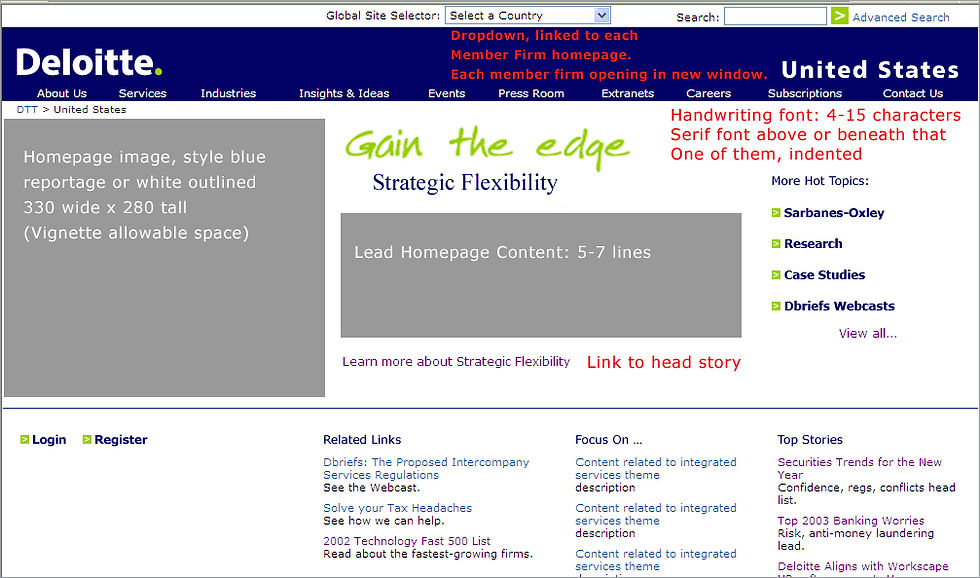Open Securities Trends for the New Year story
This screenshot has width=980, height=578.
[859, 469]
